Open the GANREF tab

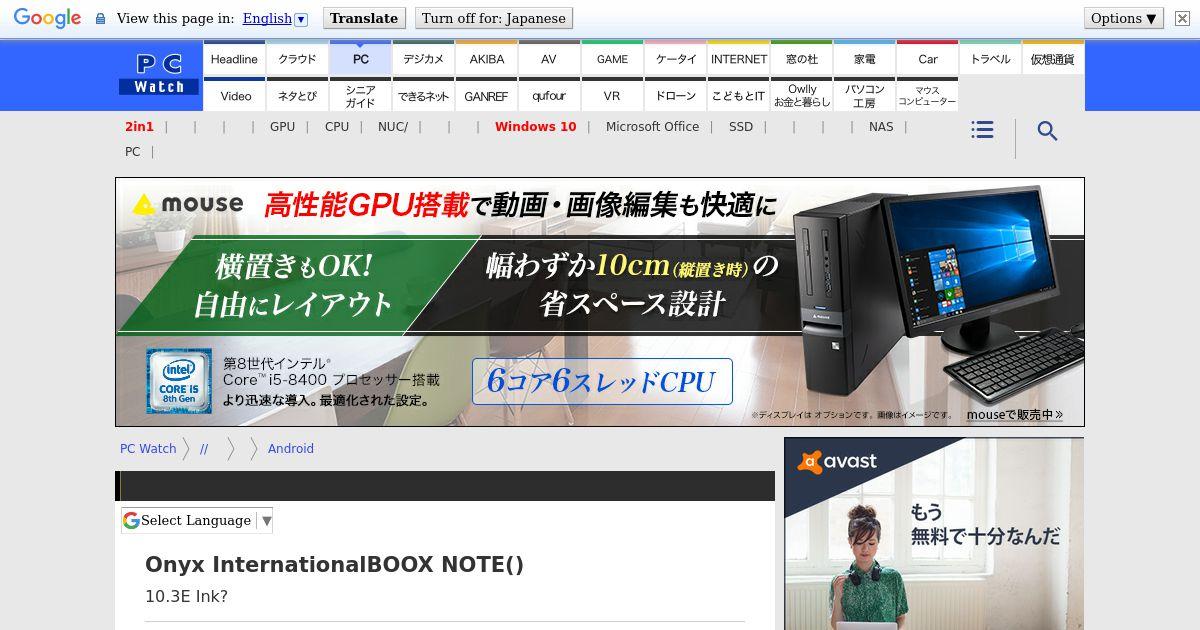[x=486, y=96]
